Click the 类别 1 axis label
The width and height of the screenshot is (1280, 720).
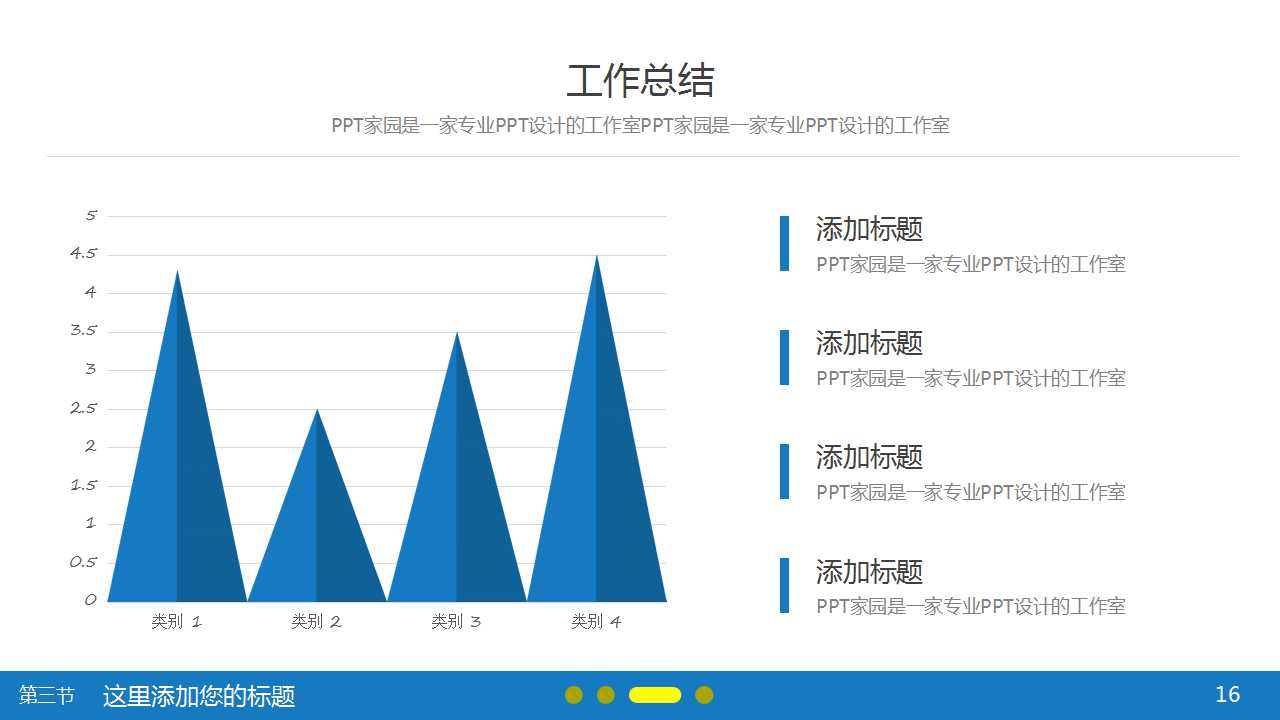[176, 620]
